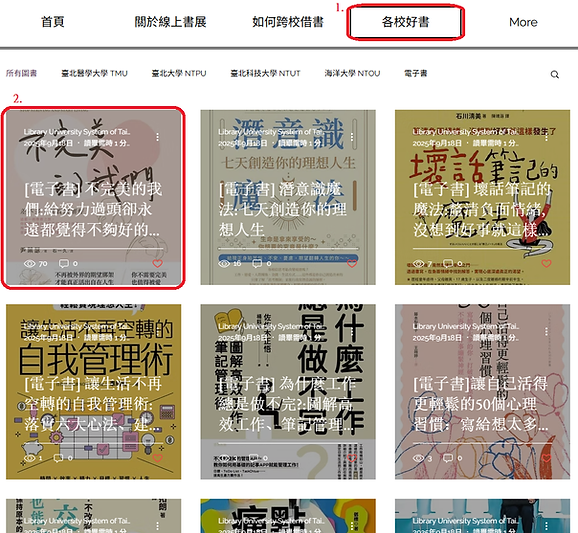Filter by 海洋大學 NTOU category
Viewport: 578px width, 533px height.
click(352, 73)
